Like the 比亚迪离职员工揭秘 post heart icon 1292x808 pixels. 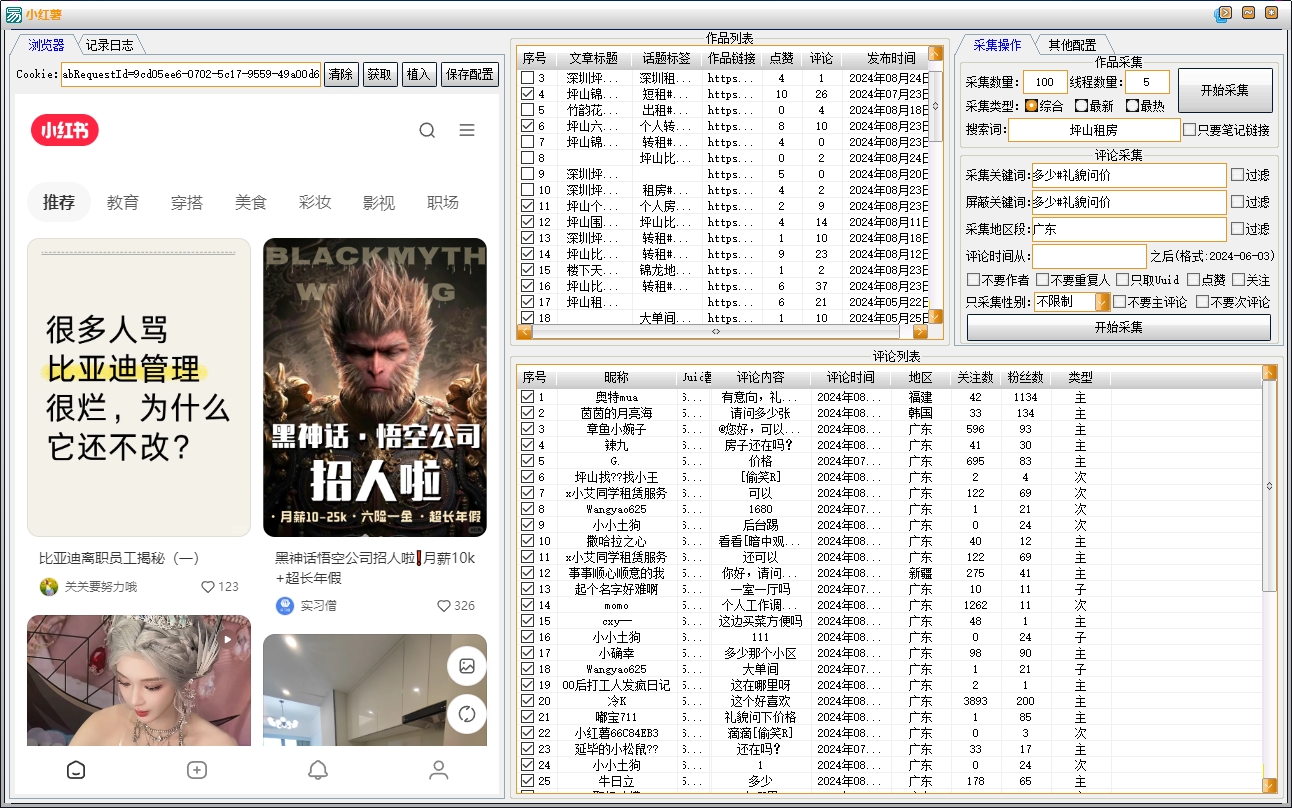208,587
